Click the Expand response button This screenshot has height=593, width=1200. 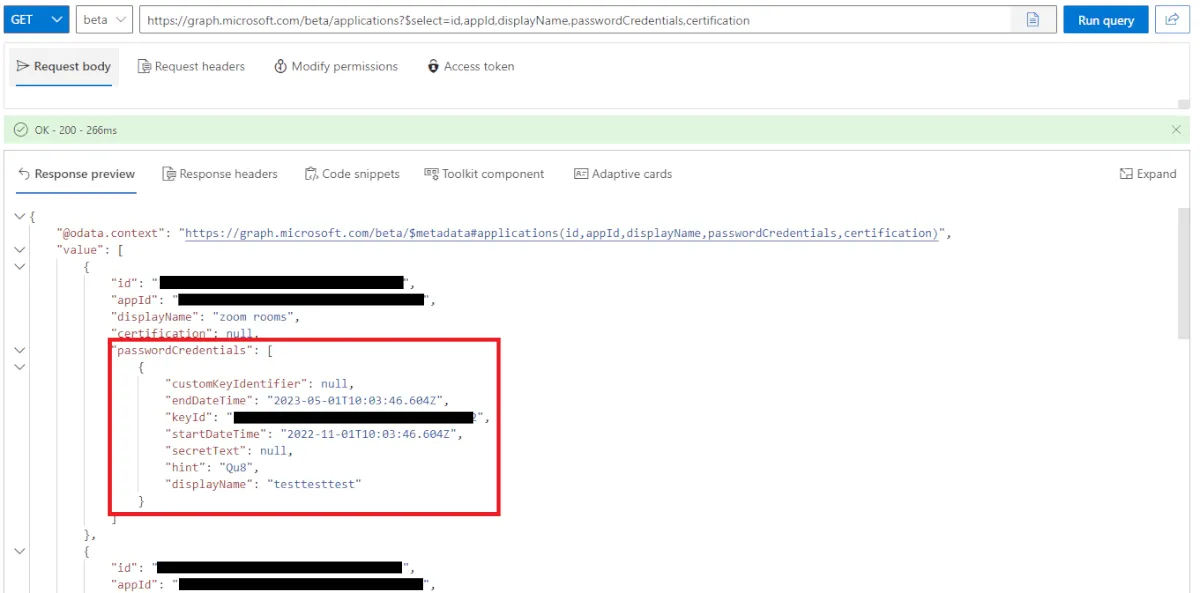[1148, 174]
